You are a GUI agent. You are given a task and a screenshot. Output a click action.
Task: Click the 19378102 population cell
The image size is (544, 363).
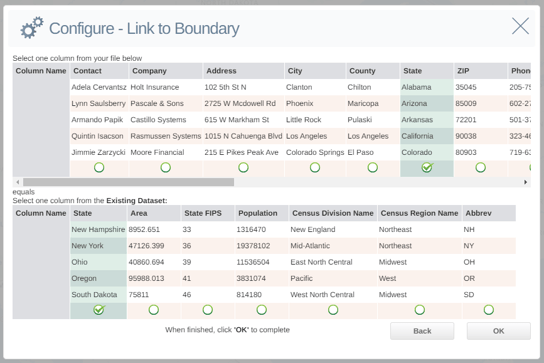(262, 246)
